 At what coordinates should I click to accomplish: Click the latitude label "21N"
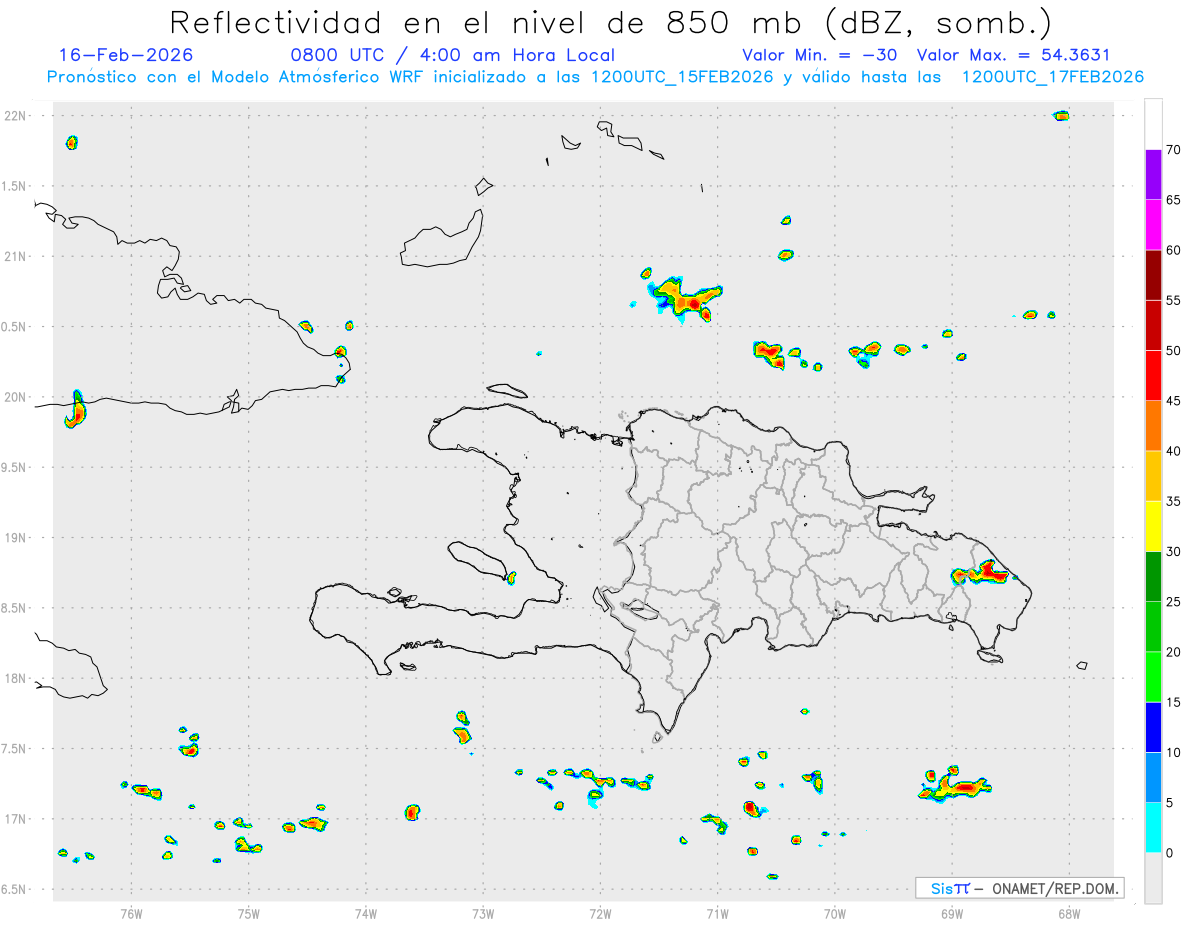pyautogui.click(x=15, y=256)
